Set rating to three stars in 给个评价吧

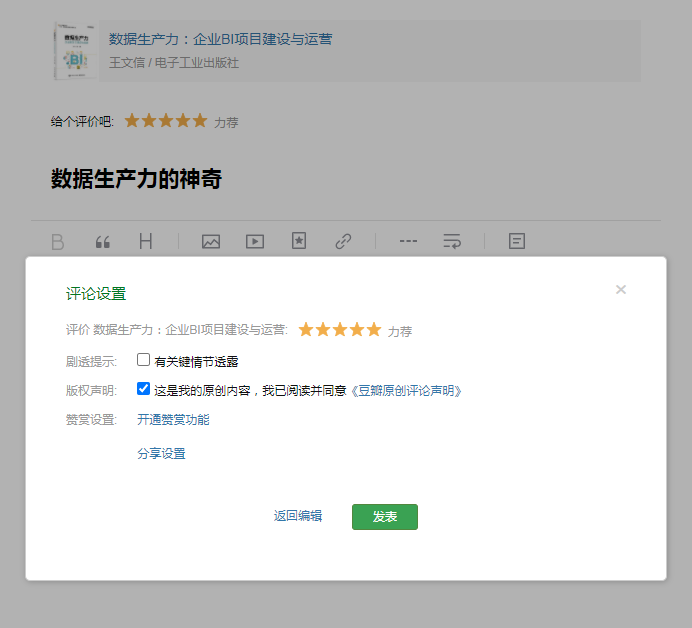pos(166,120)
